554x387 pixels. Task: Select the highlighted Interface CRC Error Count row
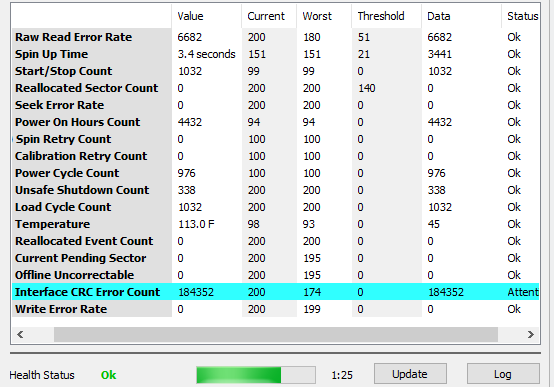pyautogui.click(x=276, y=292)
